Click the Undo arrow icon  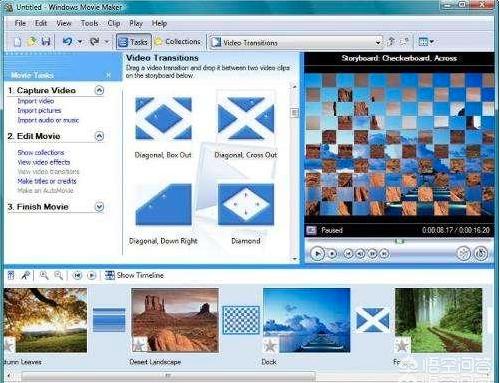(x=67, y=41)
